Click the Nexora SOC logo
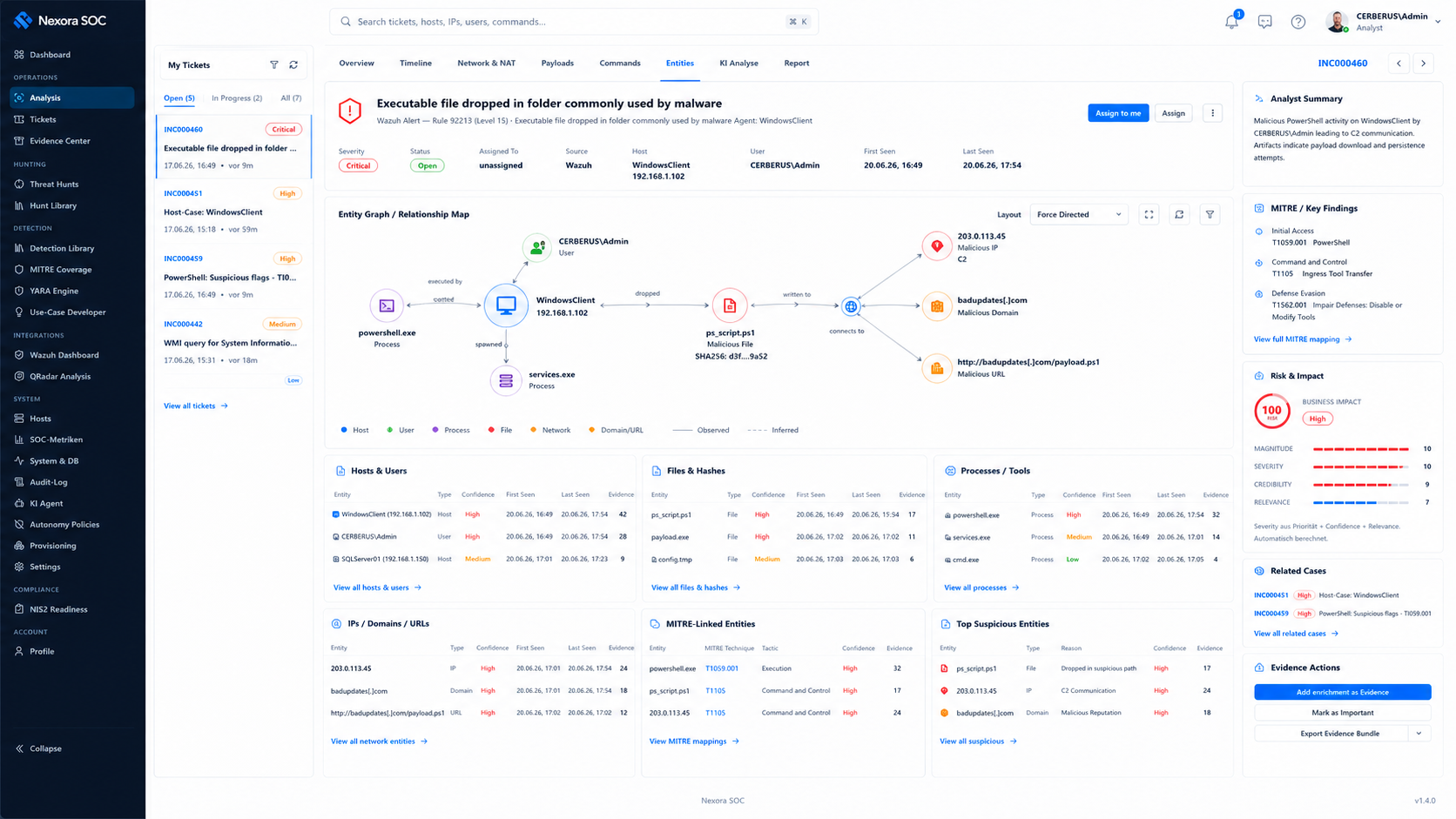Screen dimensions: 1456x819 (x=60, y=20)
